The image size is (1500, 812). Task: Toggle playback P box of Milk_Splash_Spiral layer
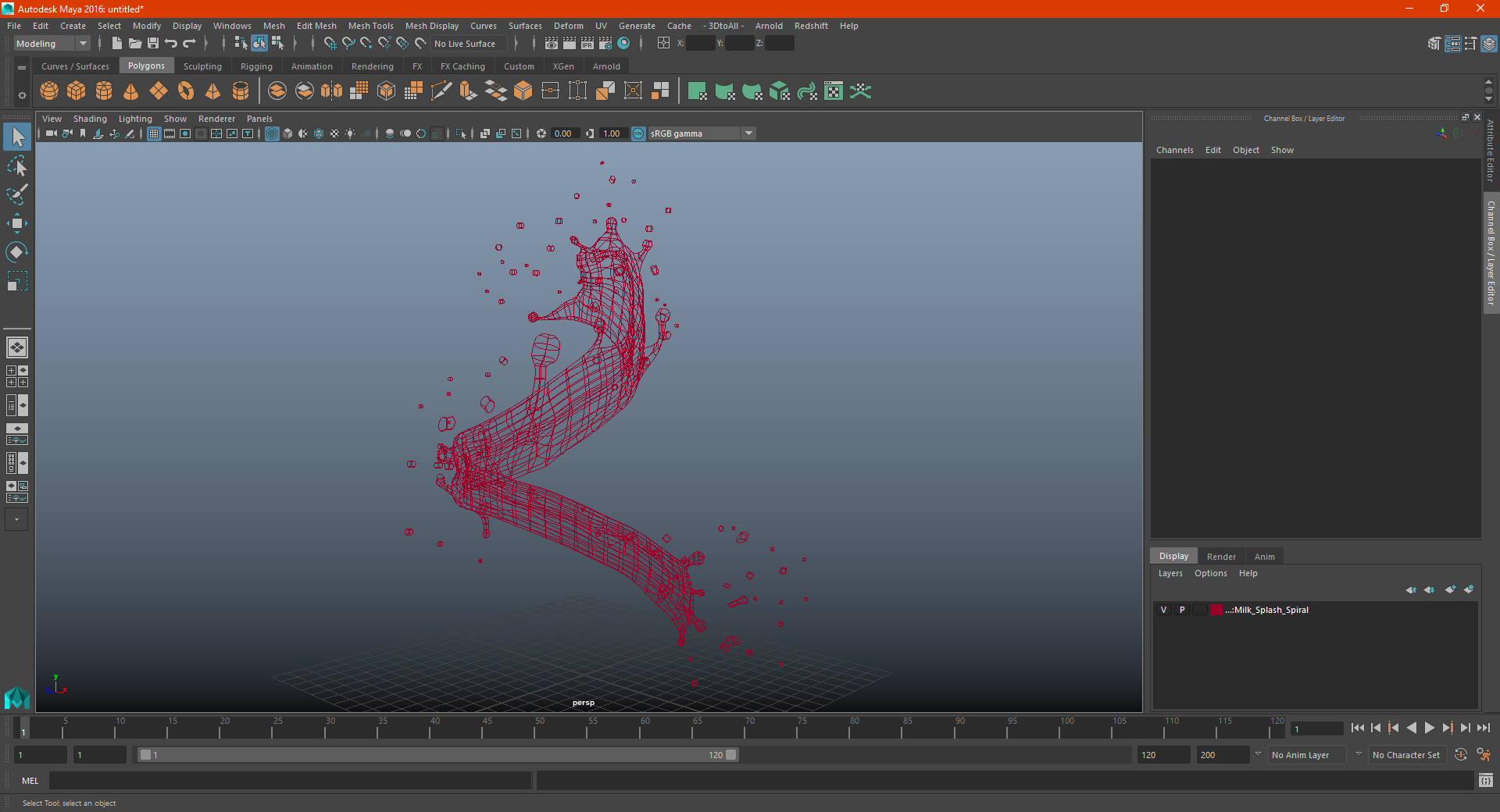coord(1182,610)
